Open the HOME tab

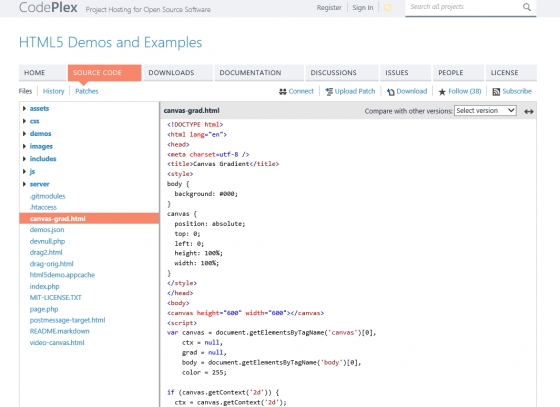[42, 73]
